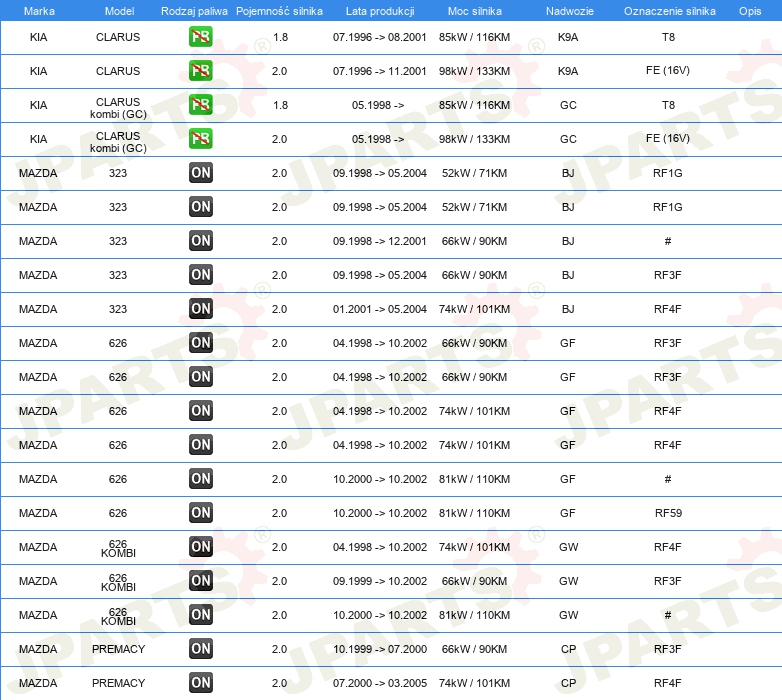Click the RF59 engine code cell

[668, 513]
